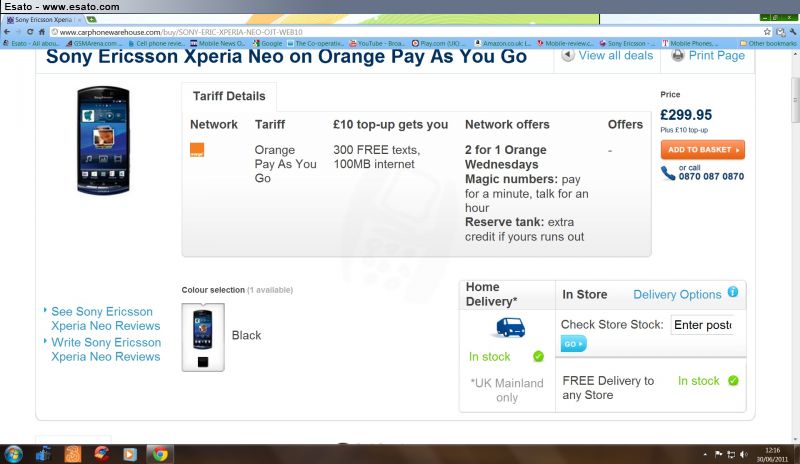800x464 pixels.
Task: Select the Home Delivery tab
Action: click(507, 295)
